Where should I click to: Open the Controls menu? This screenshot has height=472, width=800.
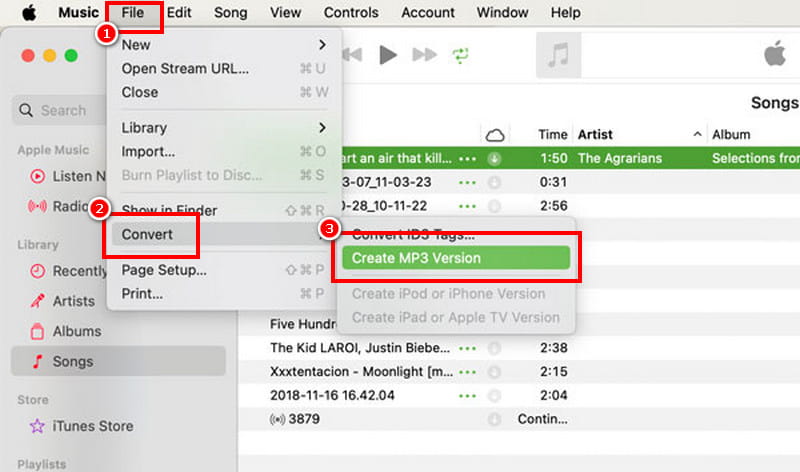pyautogui.click(x=351, y=12)
